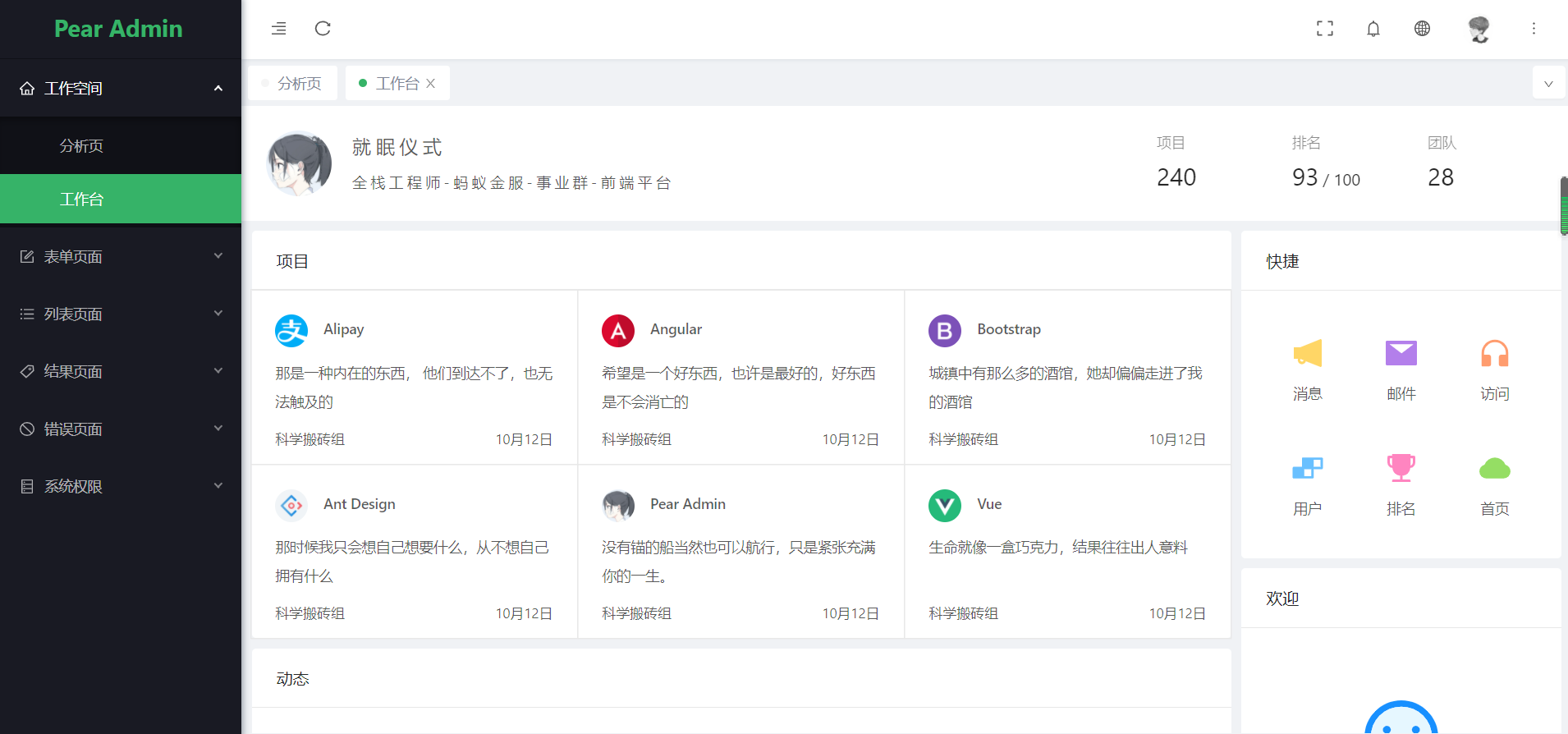Open the Bootstrap project title
This screenshot has width=1568, height=734.
click(x=1009, y=329)
